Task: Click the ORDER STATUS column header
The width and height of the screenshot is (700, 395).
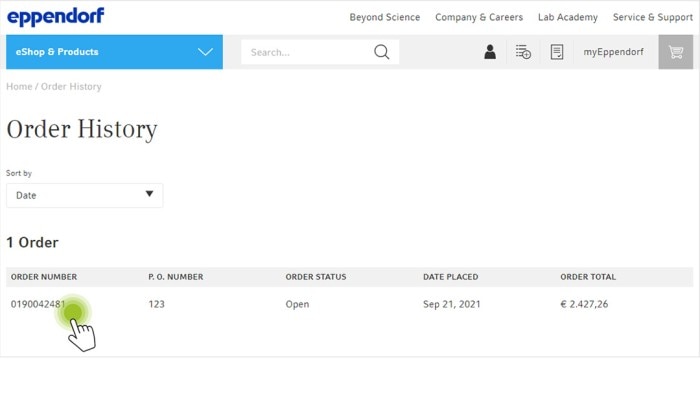Action: (x=316, y=277)
